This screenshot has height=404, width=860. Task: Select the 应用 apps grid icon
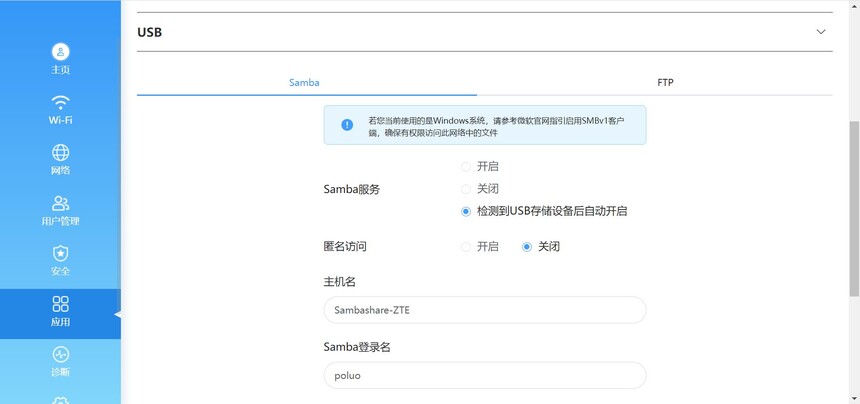(x=60, y=304)
